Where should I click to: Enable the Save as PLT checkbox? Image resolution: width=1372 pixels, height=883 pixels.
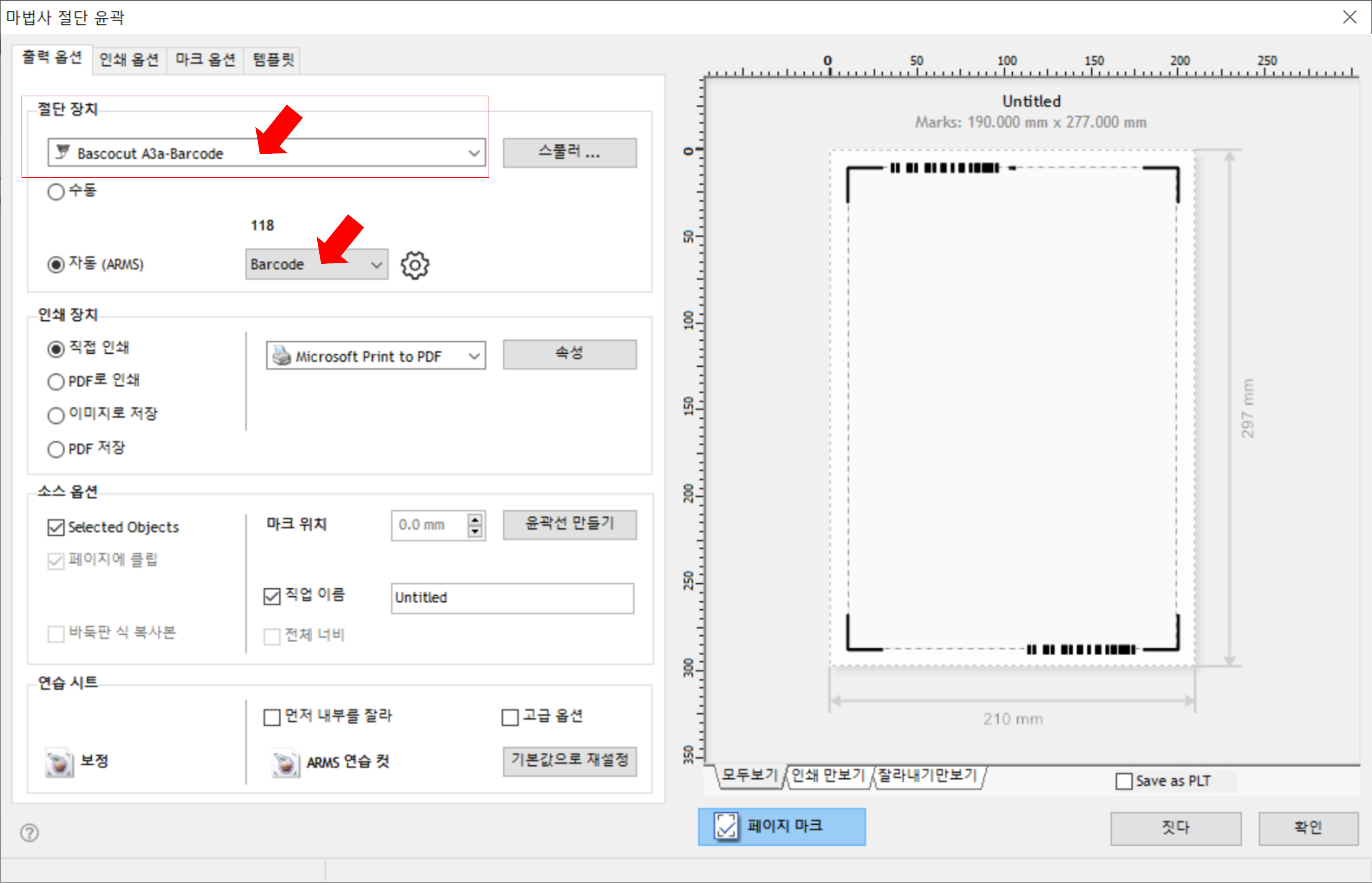(1124, 781)
